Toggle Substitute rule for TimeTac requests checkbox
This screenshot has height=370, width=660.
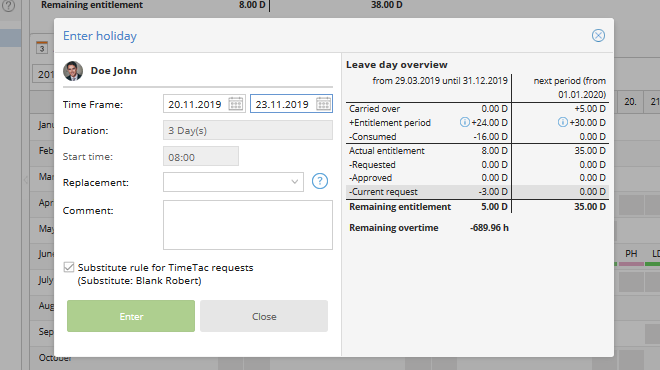click(x=69, y=267)
